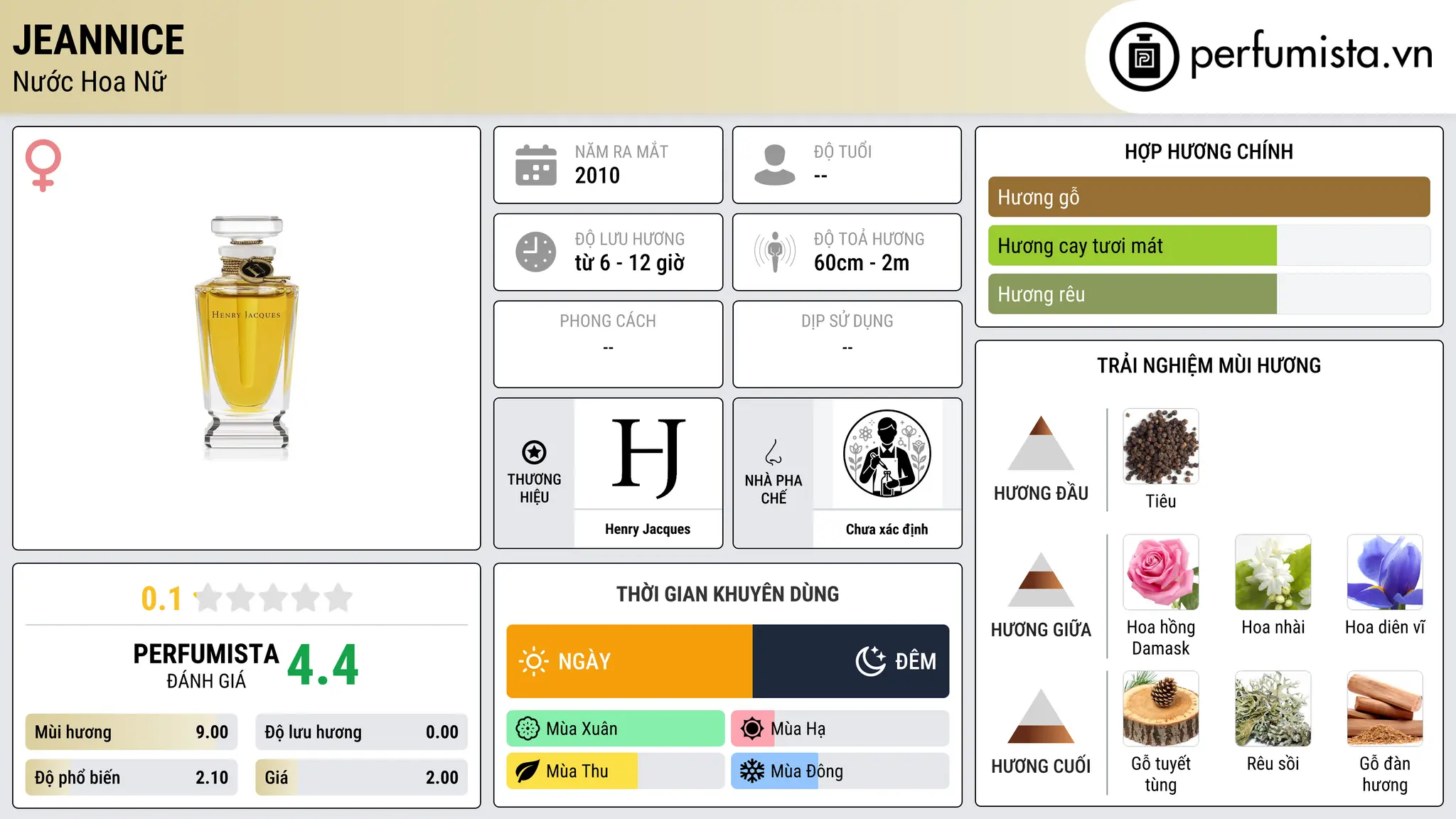Click the spring flower icon
This screenshot has width=1456, height=819.
pos(528,729)
